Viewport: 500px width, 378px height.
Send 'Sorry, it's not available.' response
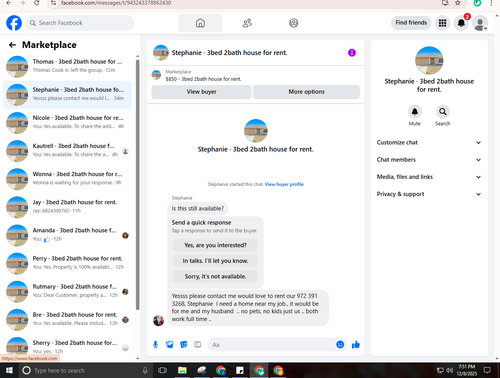[215, 276]
